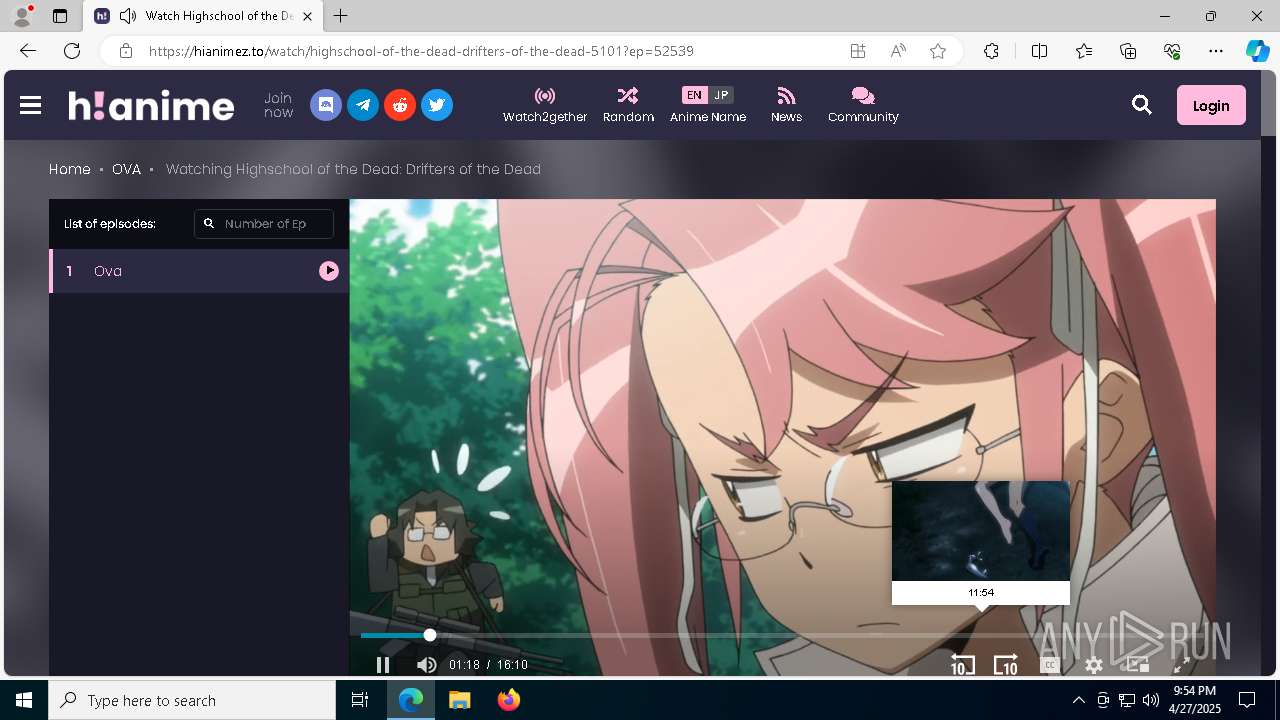
Task: Add this page to favorites star
Action: coord(938,51)
